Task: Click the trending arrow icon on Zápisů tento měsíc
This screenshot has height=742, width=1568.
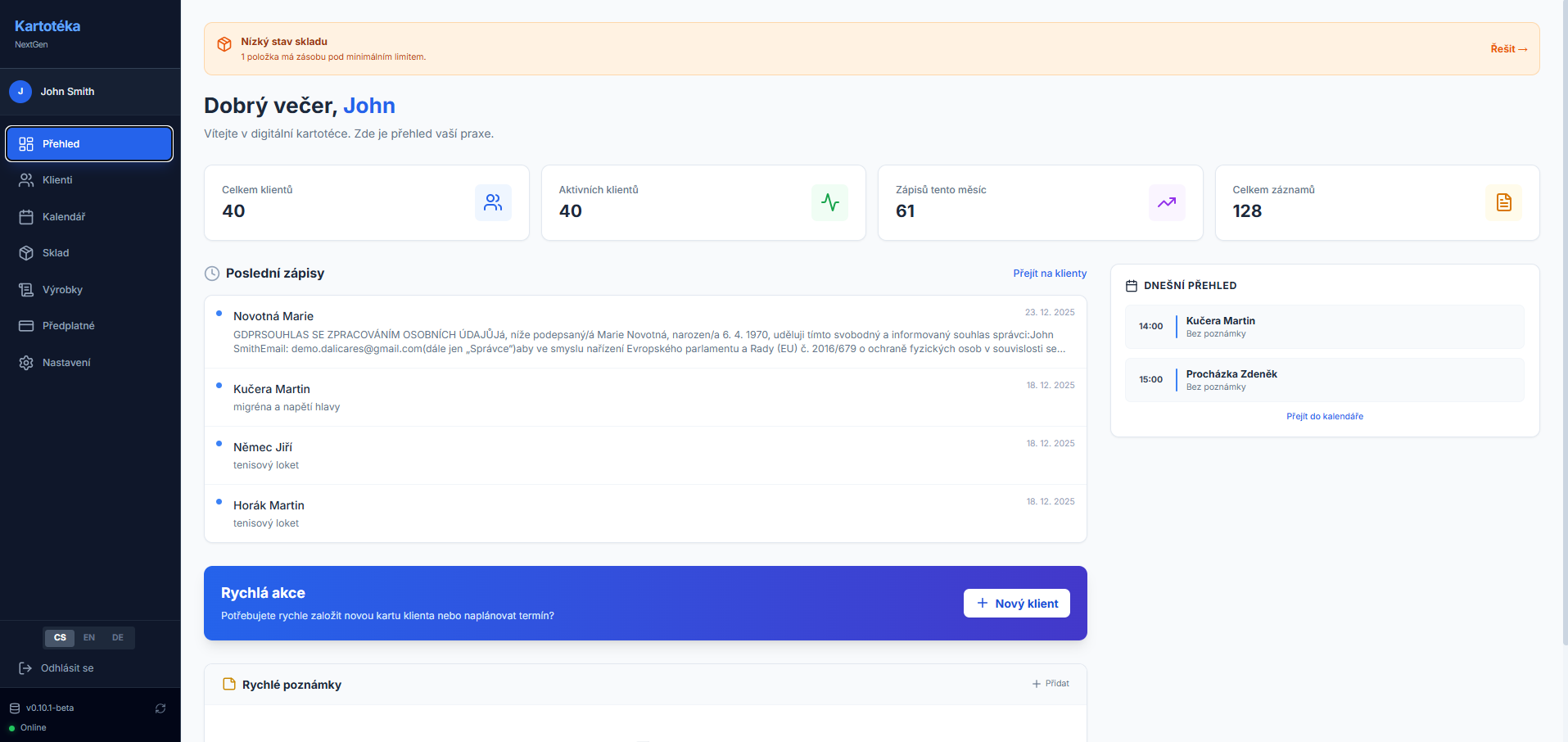Action: pos(1167,202)
